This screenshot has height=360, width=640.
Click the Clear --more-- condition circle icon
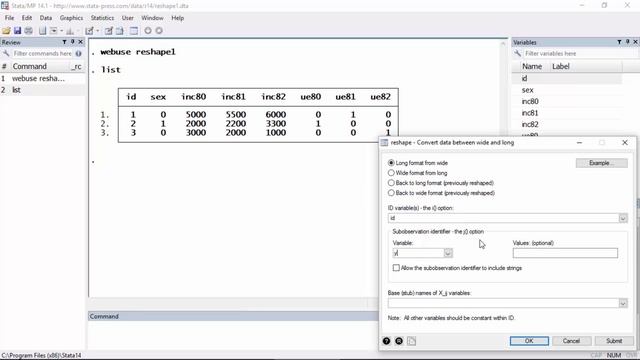[148, 31]
